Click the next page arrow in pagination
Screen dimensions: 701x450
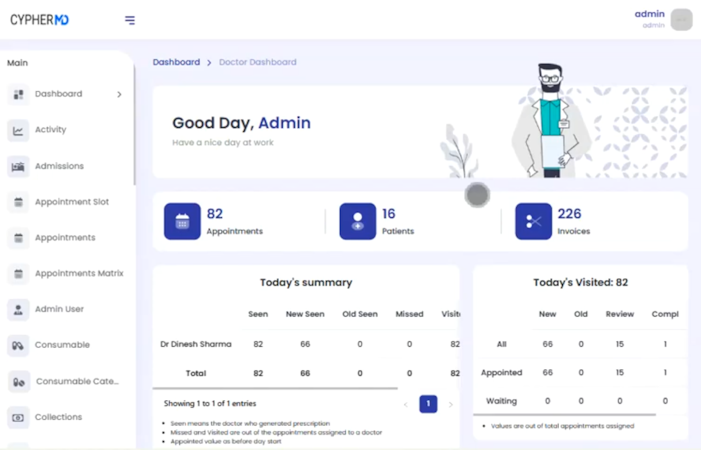click(x=451, y=404)
